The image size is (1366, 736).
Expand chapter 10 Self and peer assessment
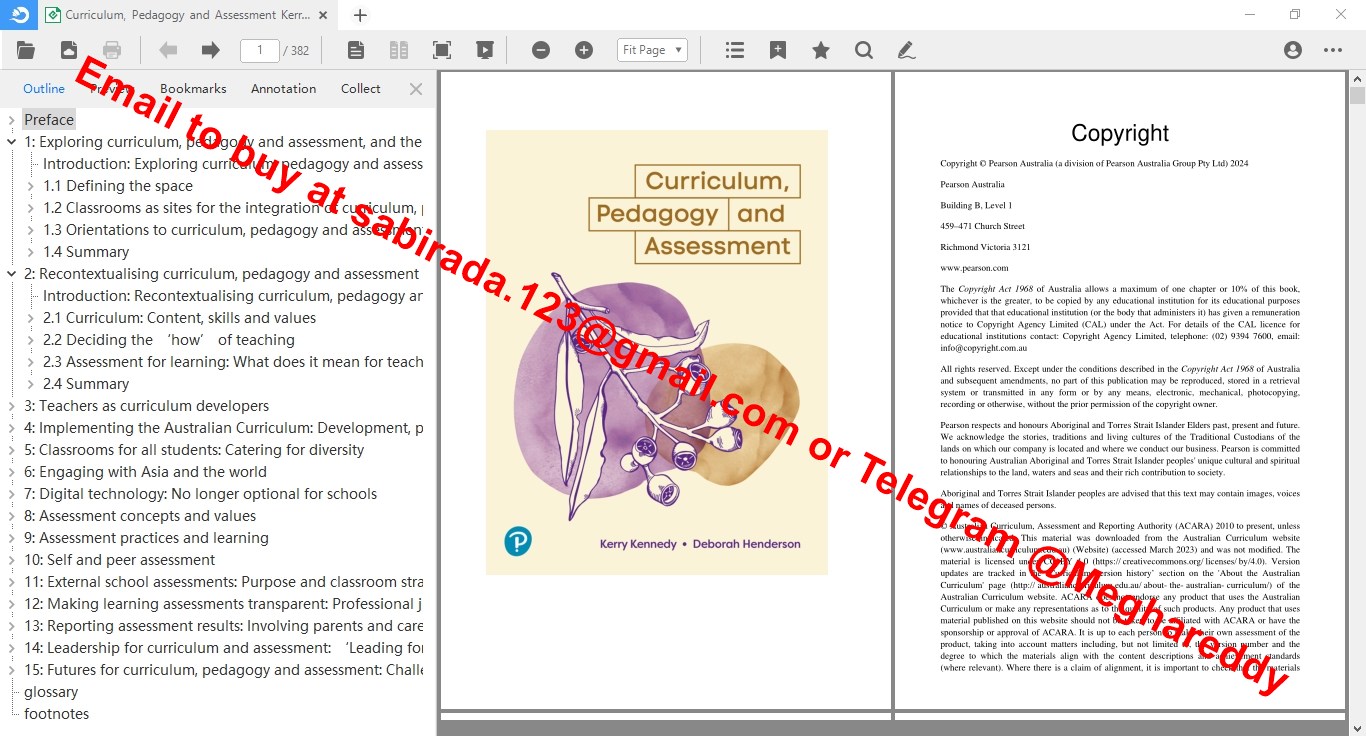pyautogui.click(x=11, y=560)
